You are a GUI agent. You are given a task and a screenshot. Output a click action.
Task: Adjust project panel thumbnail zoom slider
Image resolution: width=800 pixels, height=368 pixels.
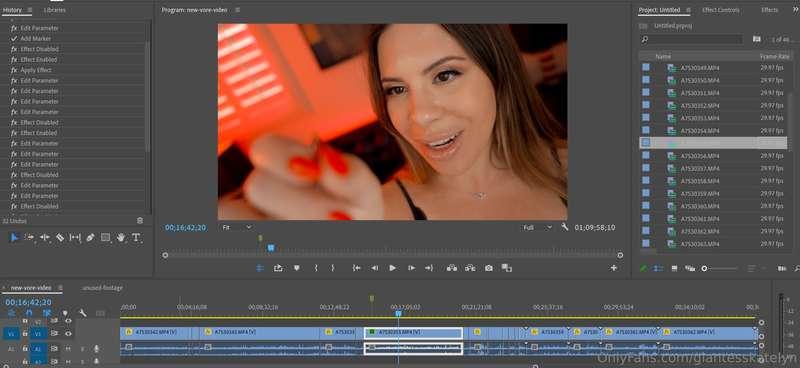(x=705, y=268)
